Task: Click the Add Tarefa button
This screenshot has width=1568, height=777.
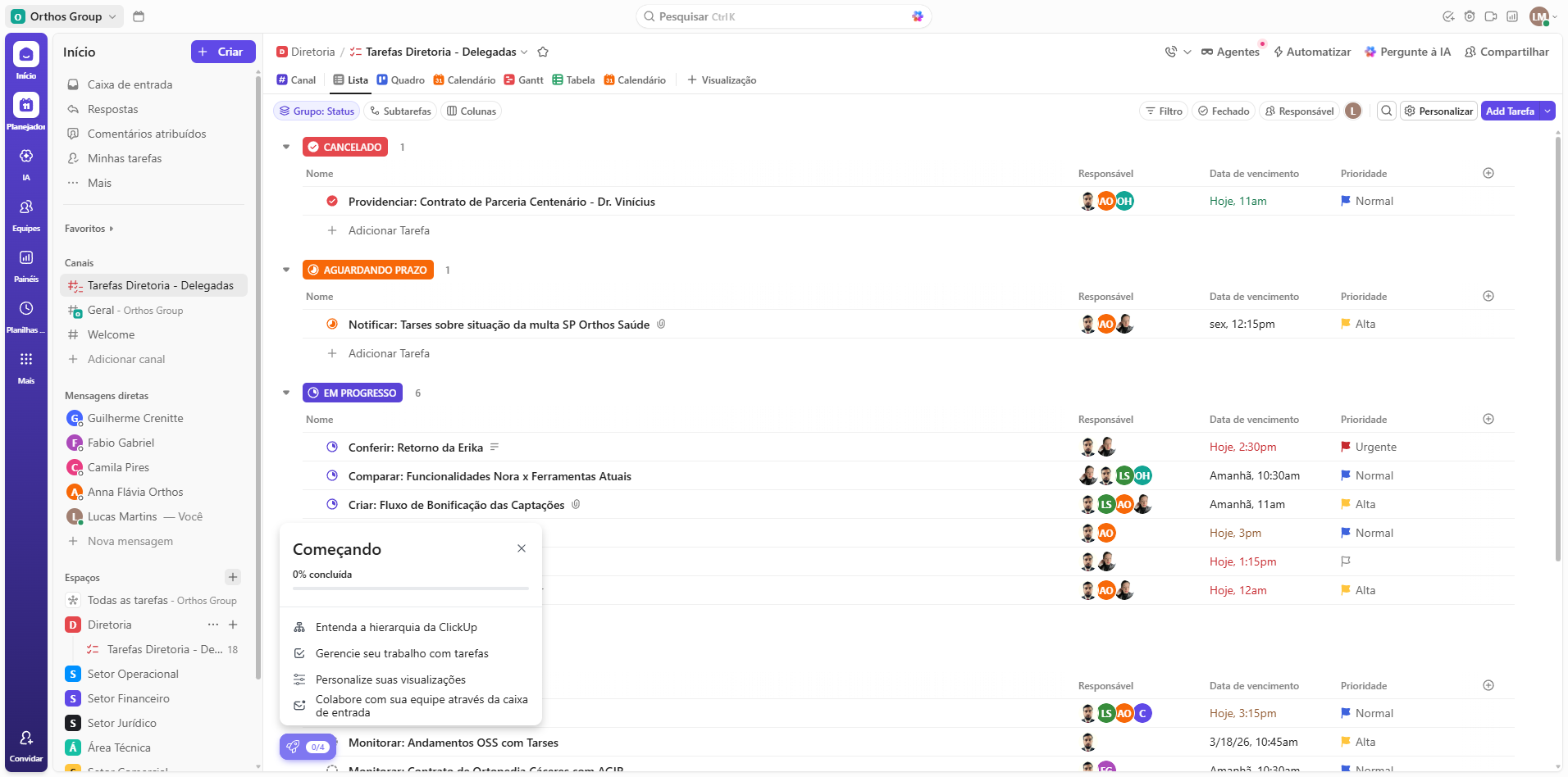Action: [1510, 111]
